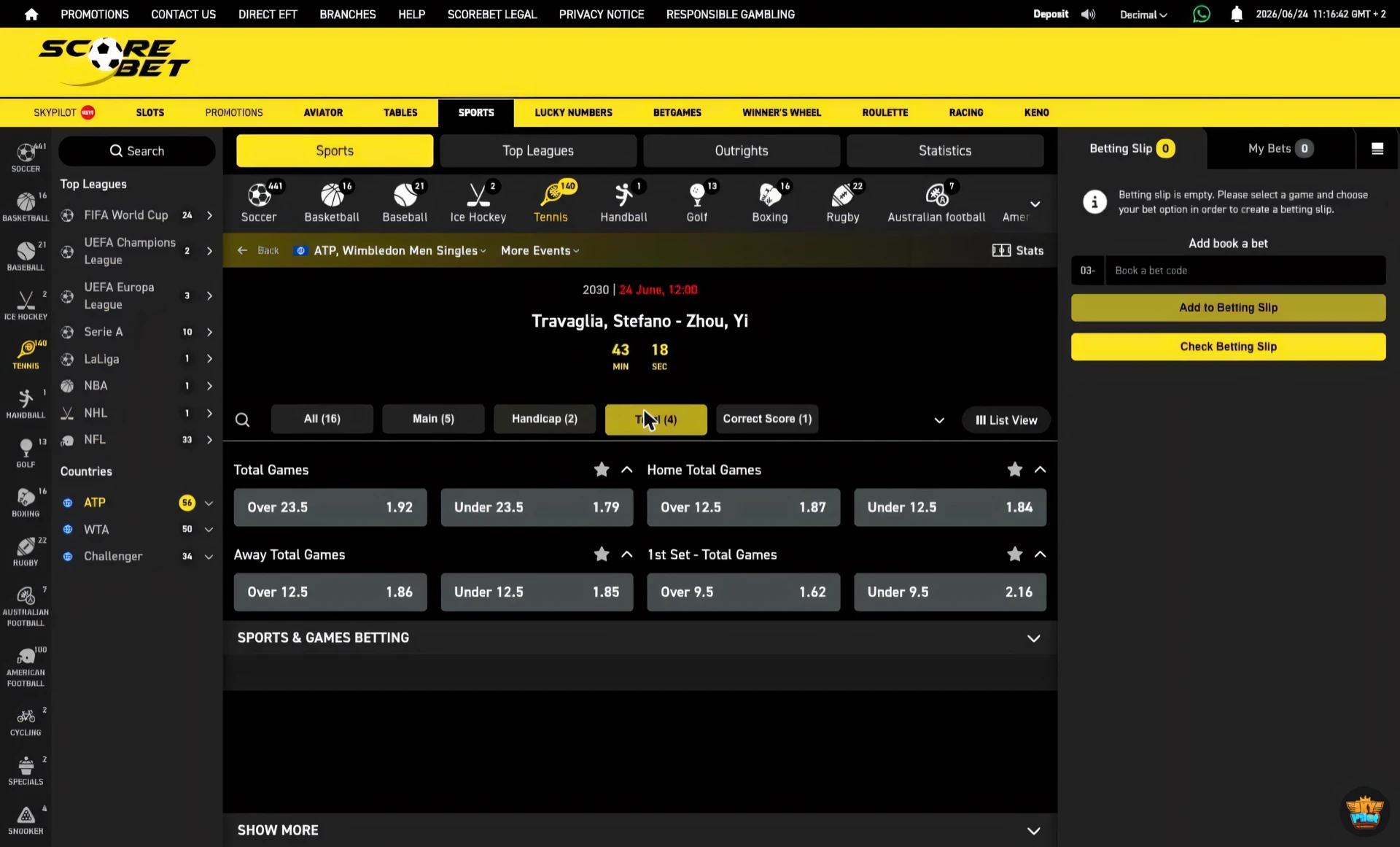Open ATP, Wimbledon Men Singles dropdown
The image size is (1400, 847).
point(400,250)
